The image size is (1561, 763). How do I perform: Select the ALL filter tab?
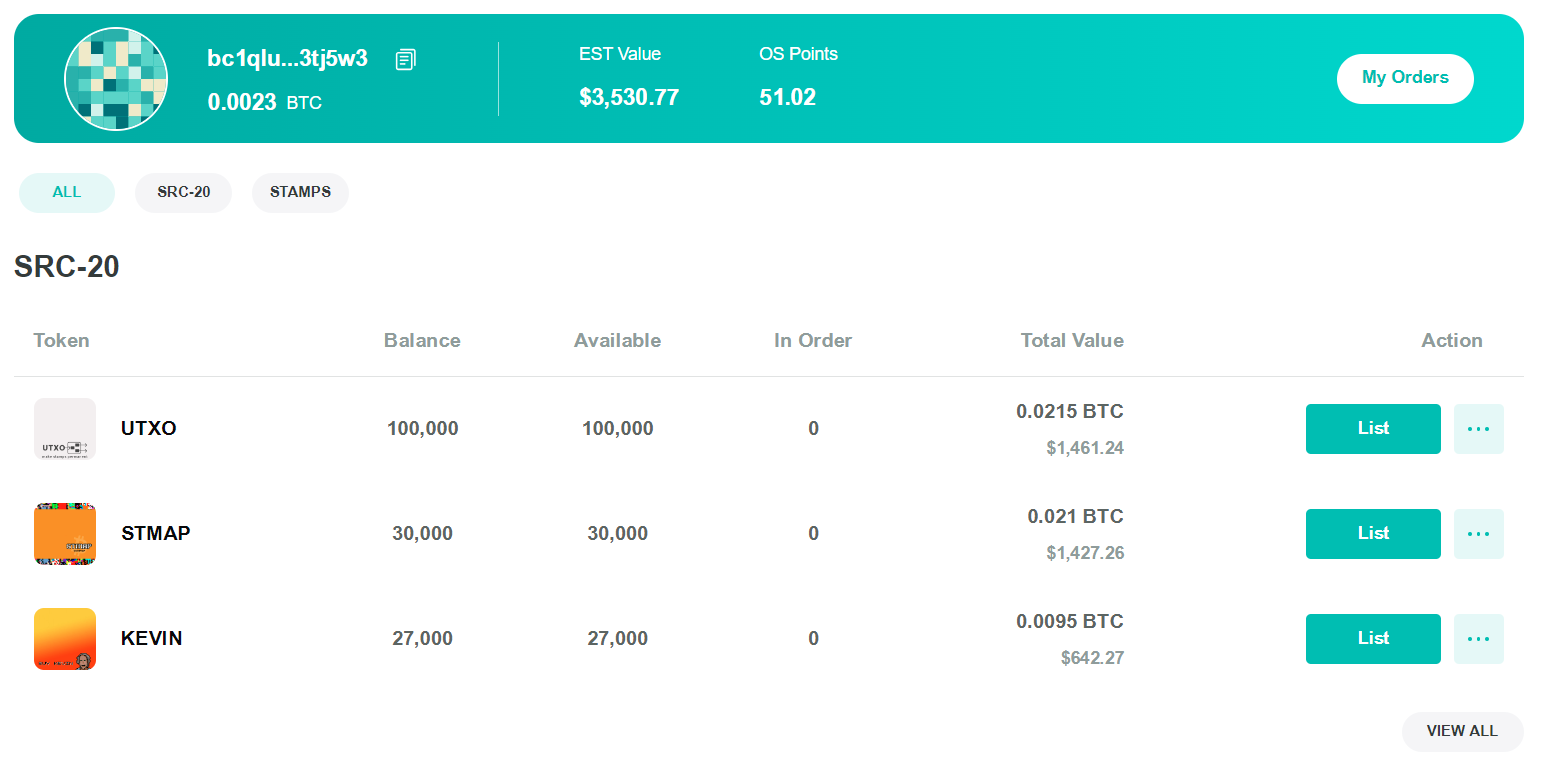click(67, 192)
